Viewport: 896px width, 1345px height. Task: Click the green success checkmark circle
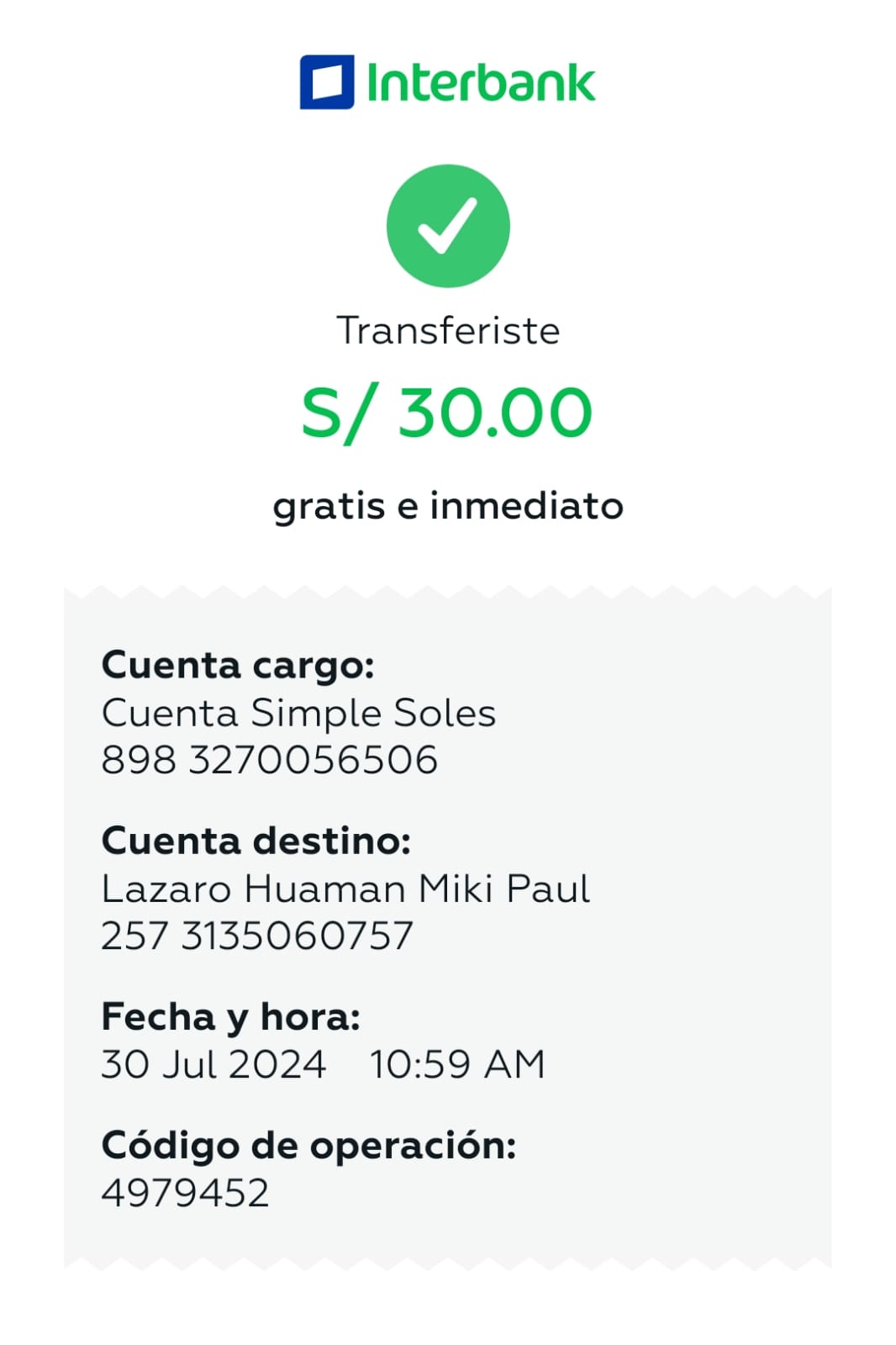[448, 226]
